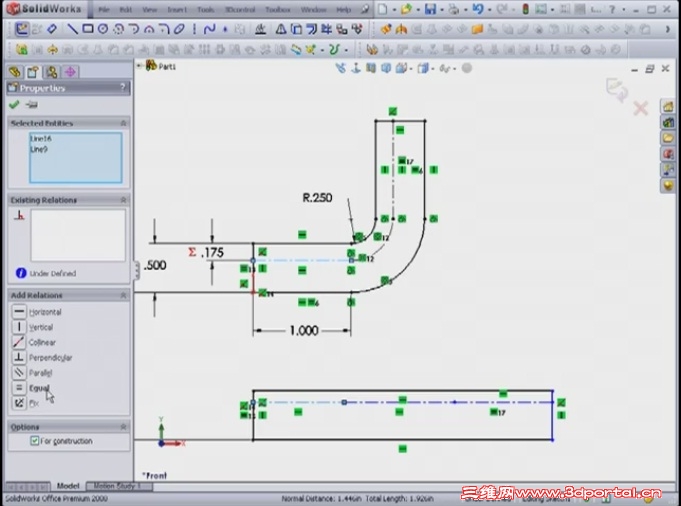The width and height of the screenshot is (681, 506).
Task: Select Line9 in Selected Entities
Action: click(x=39, y=149)
